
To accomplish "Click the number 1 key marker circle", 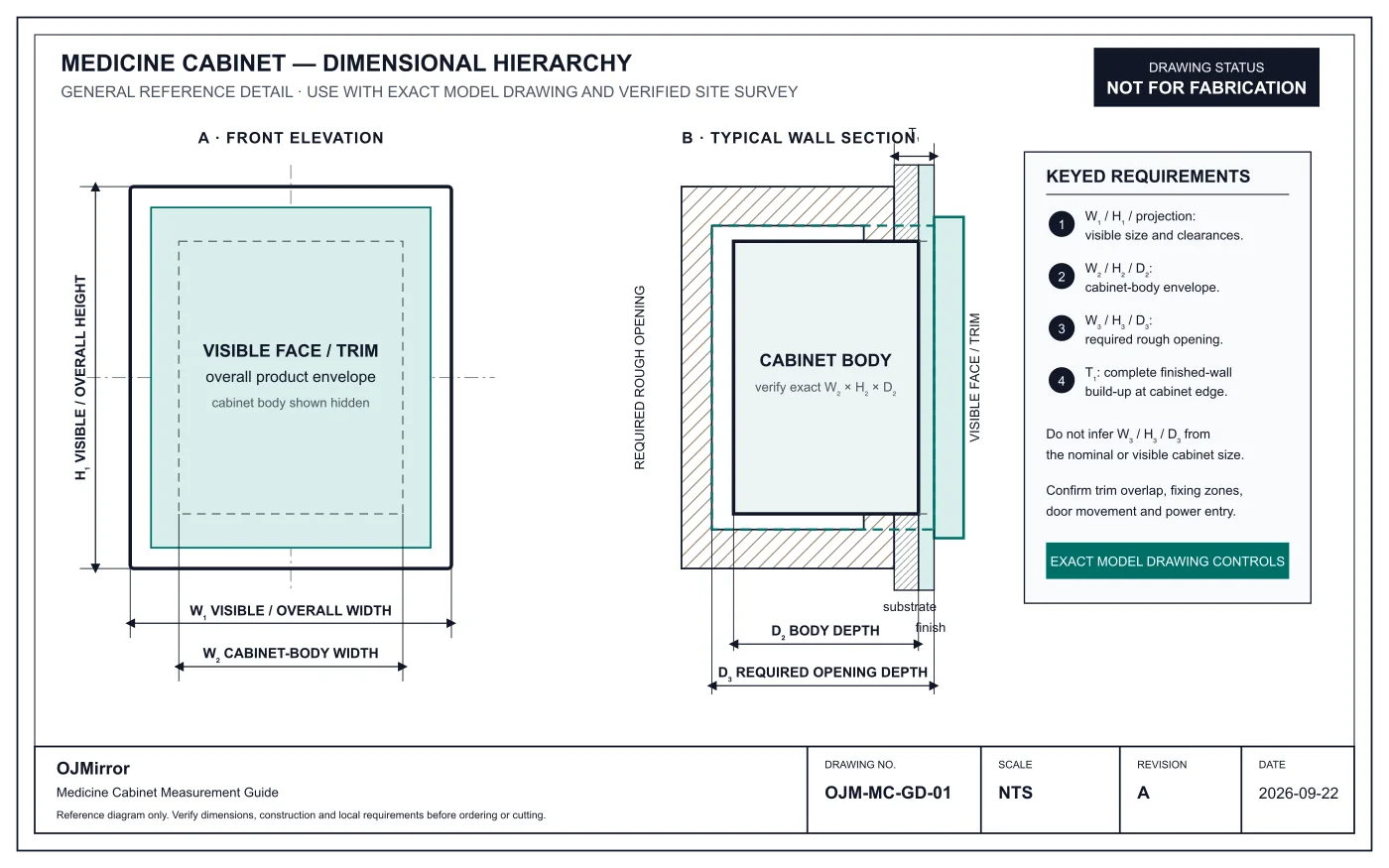I will click(x=1062, y=224).
